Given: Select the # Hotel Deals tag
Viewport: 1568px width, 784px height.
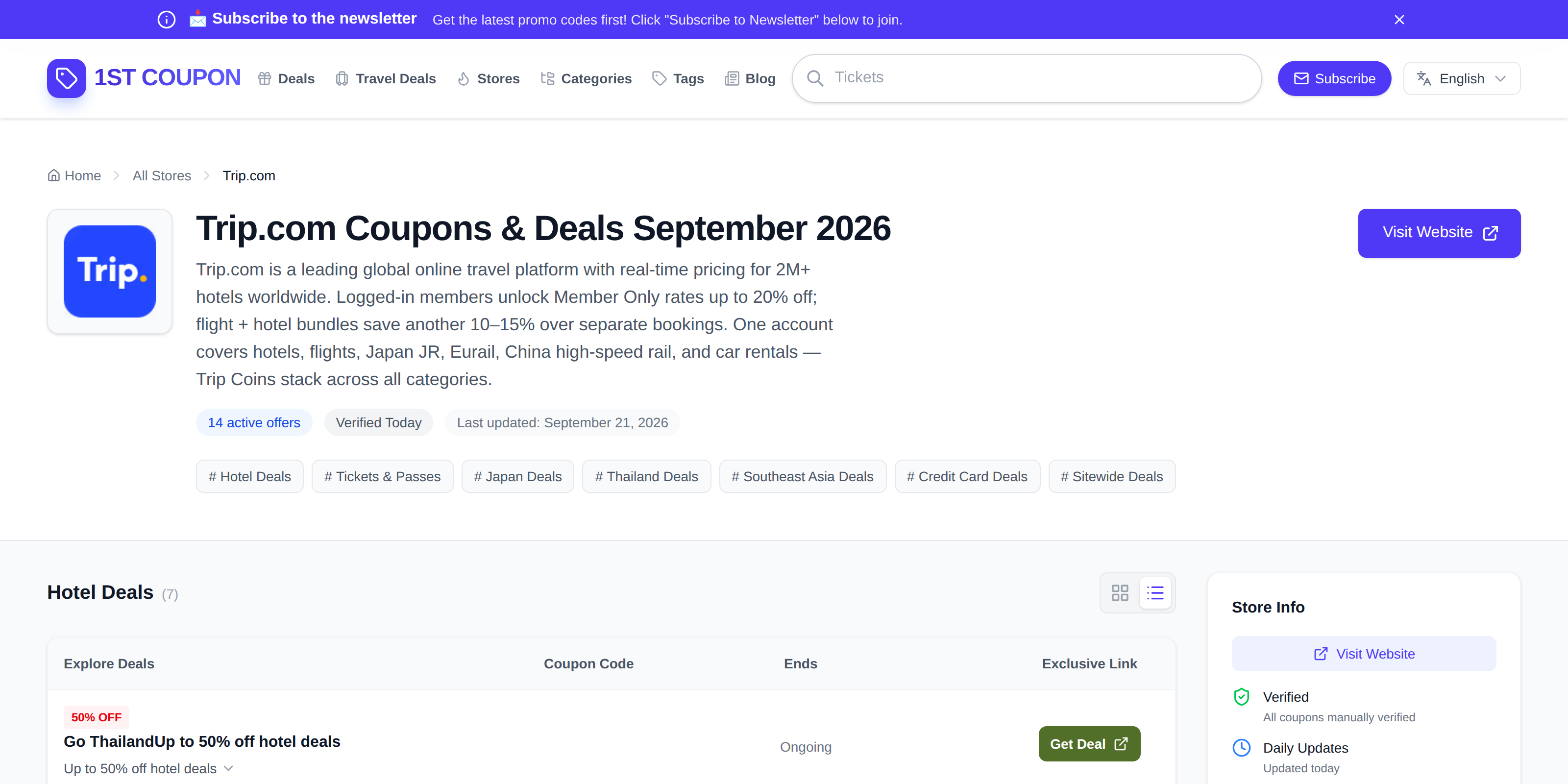Looking at the screenshot, I should point(249,476).
